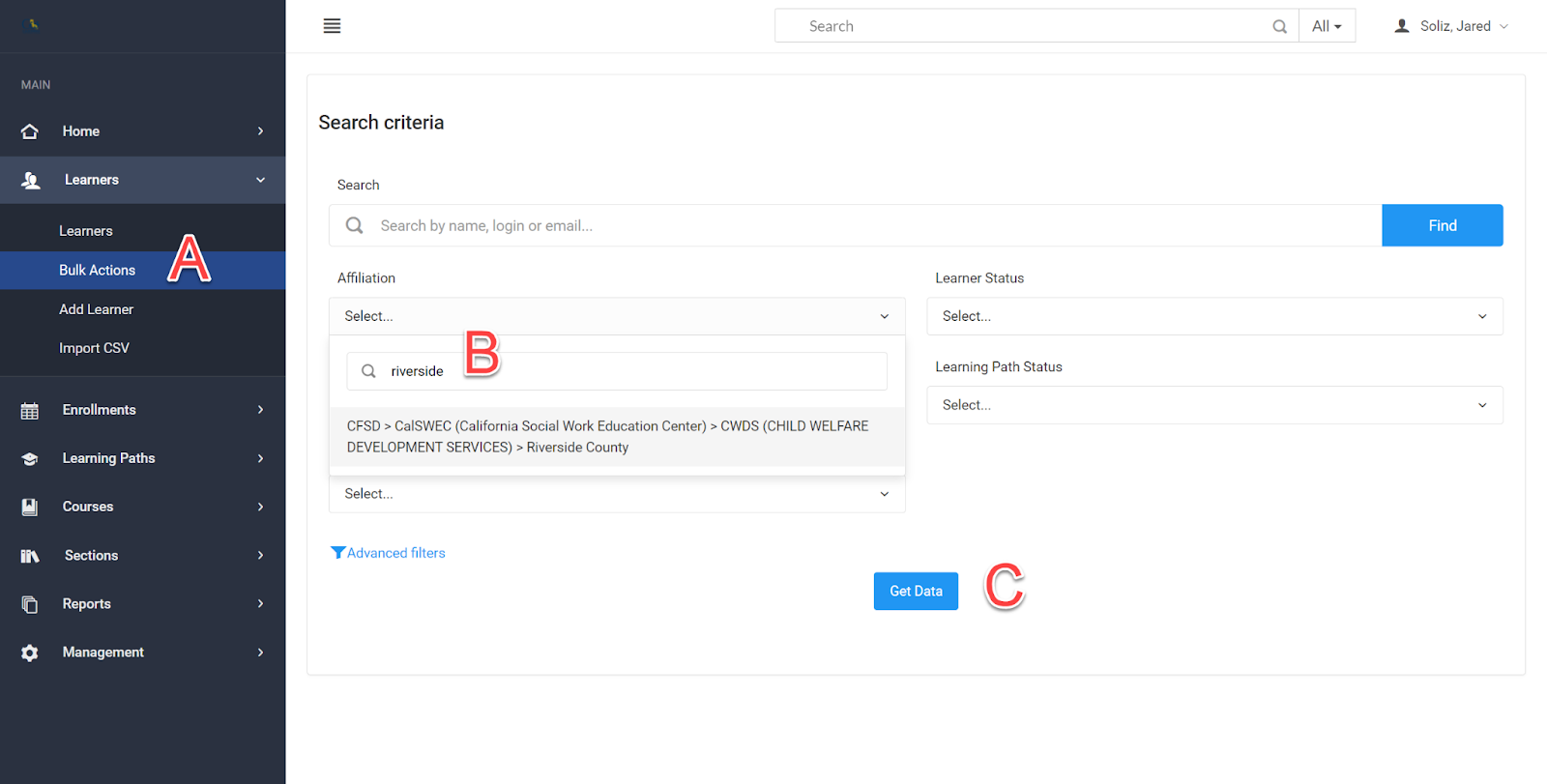Expand the Reports menu chevron

260,603
